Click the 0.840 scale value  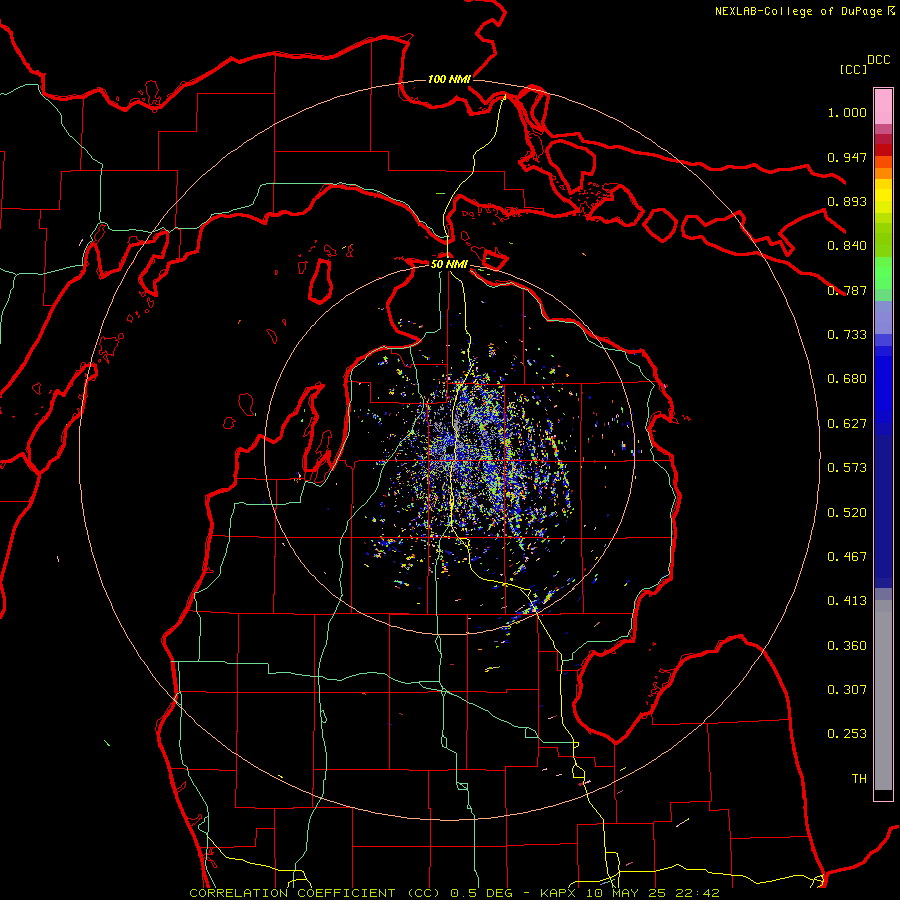tap(847, 246)
